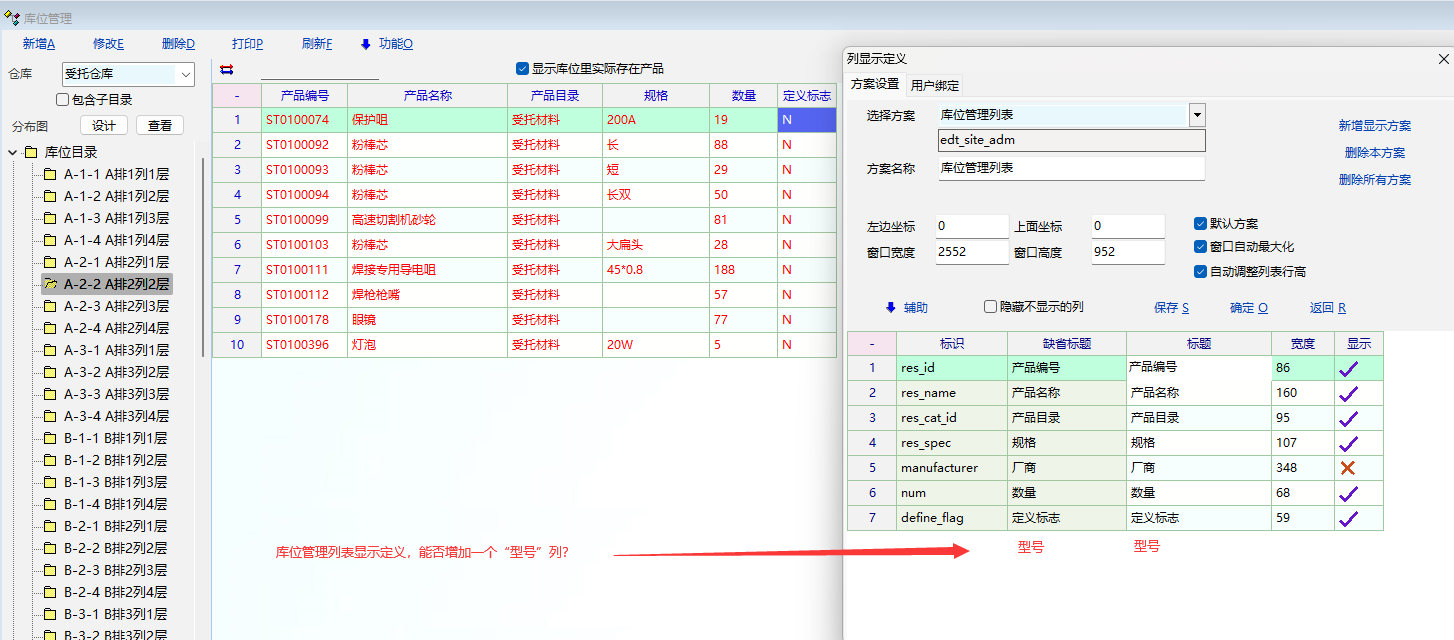The image size is (1454, 640).
Task: Click the purple checkmark in define_flag row
Action: (1348, 518)
